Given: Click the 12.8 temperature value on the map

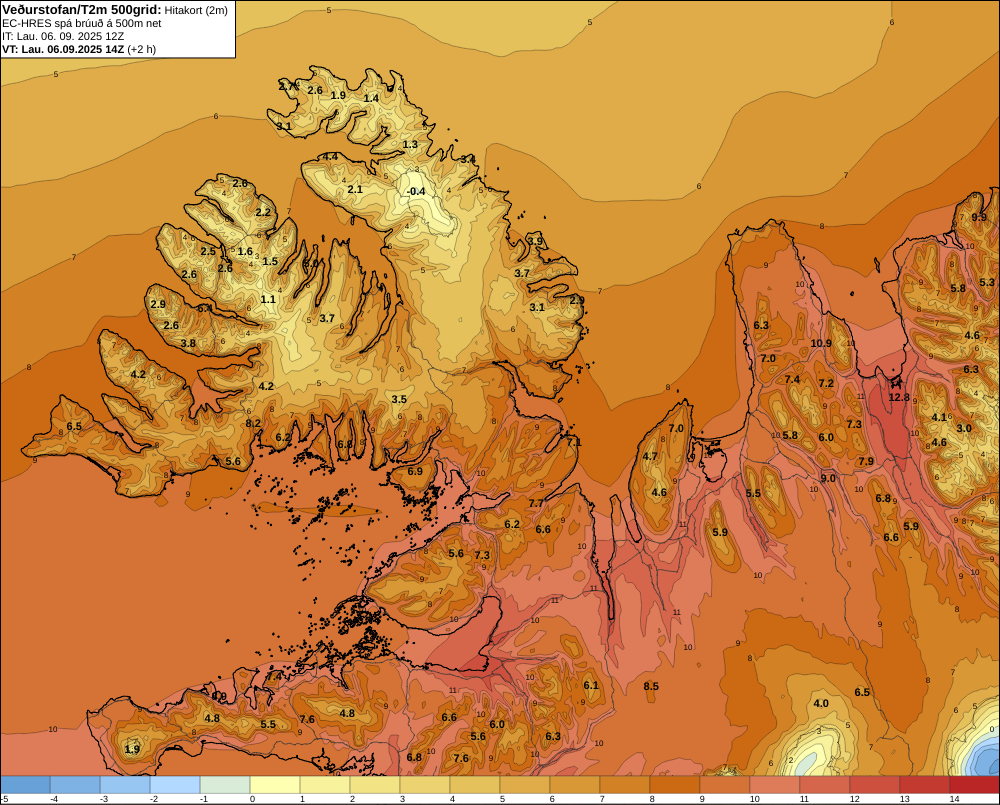Looking at the screenshot, I should (899, 397).
